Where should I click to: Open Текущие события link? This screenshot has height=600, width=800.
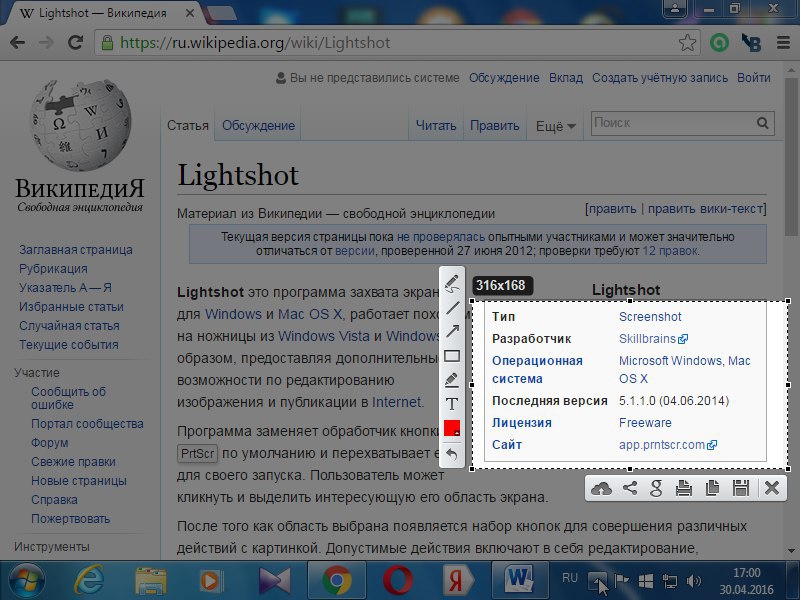coord(68,344)
